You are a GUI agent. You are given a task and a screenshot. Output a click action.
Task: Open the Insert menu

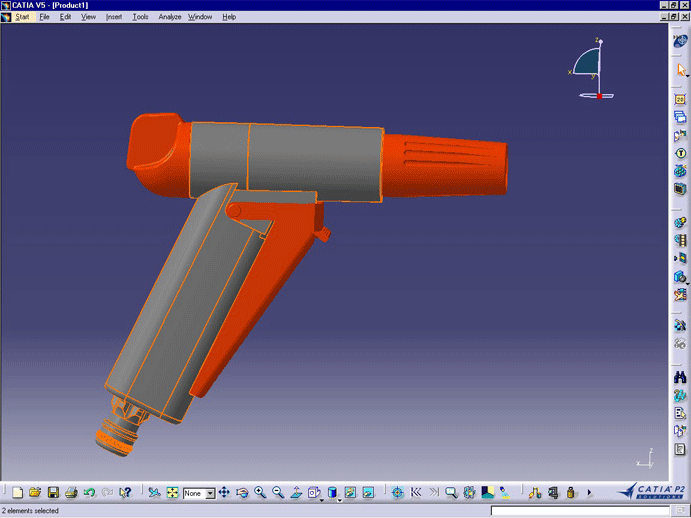[114, 17]
